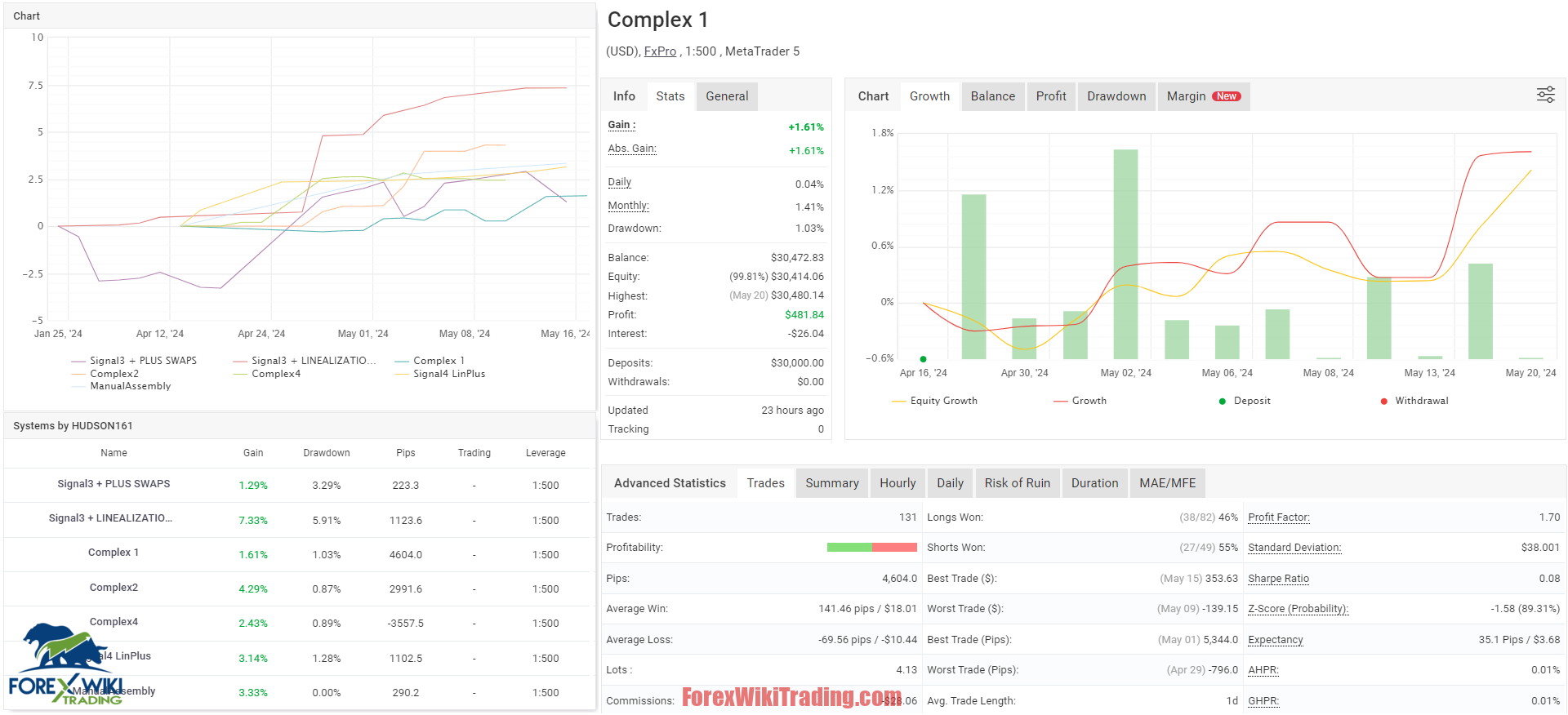
Task: Click the red New badge beside Margin
Action: pyautogui.click(x=1226, y=96)
